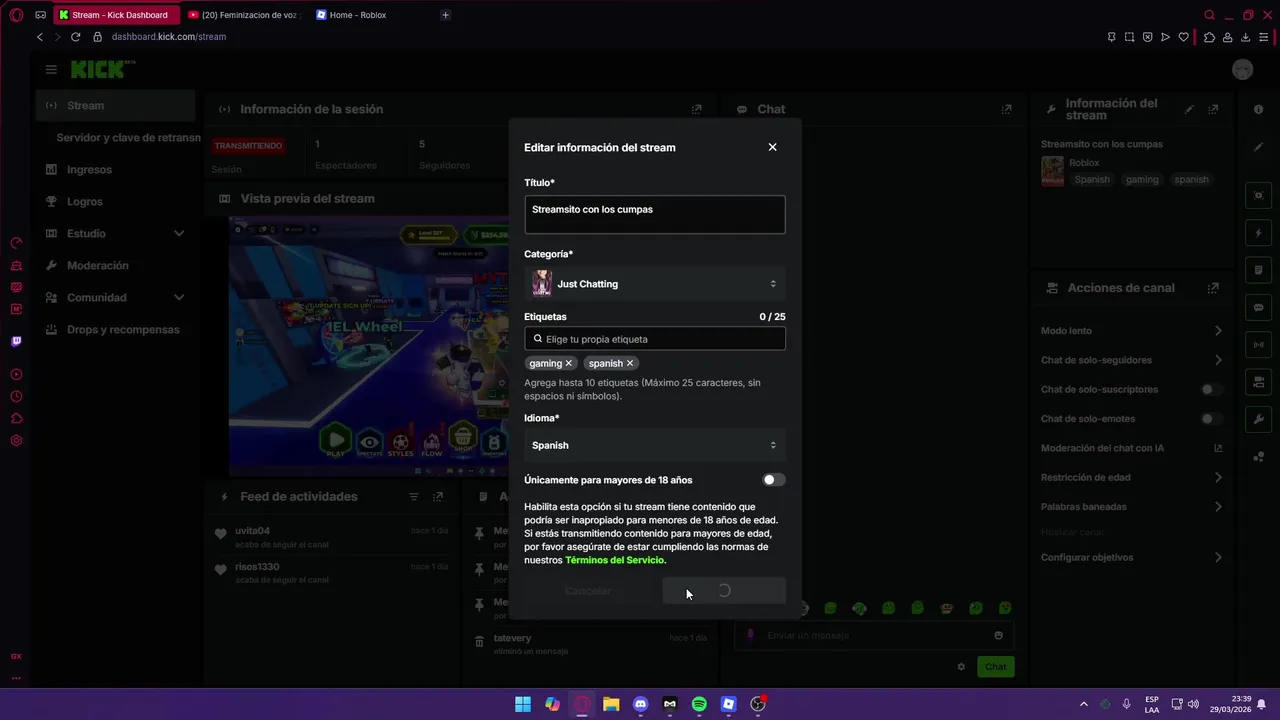Toggle Chat de solo-emotes

click(x=1211, y=419)
